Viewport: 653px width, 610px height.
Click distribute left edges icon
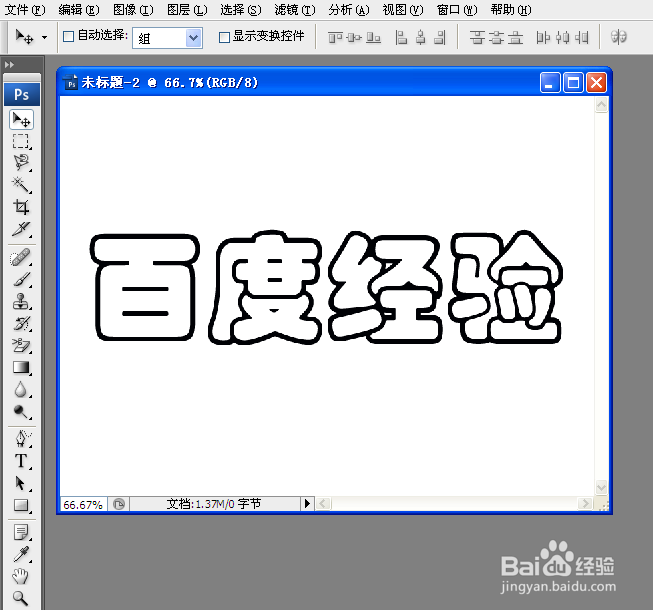543,38
